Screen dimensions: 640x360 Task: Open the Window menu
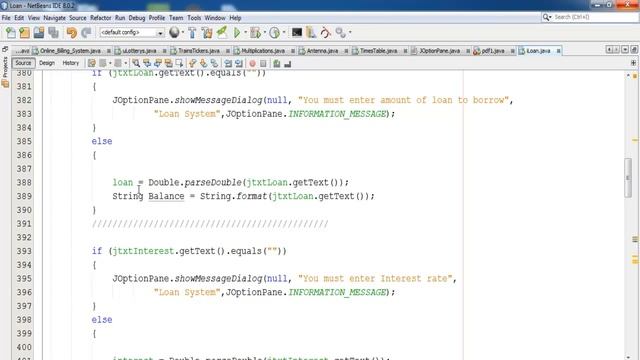[x=215, y=18]
